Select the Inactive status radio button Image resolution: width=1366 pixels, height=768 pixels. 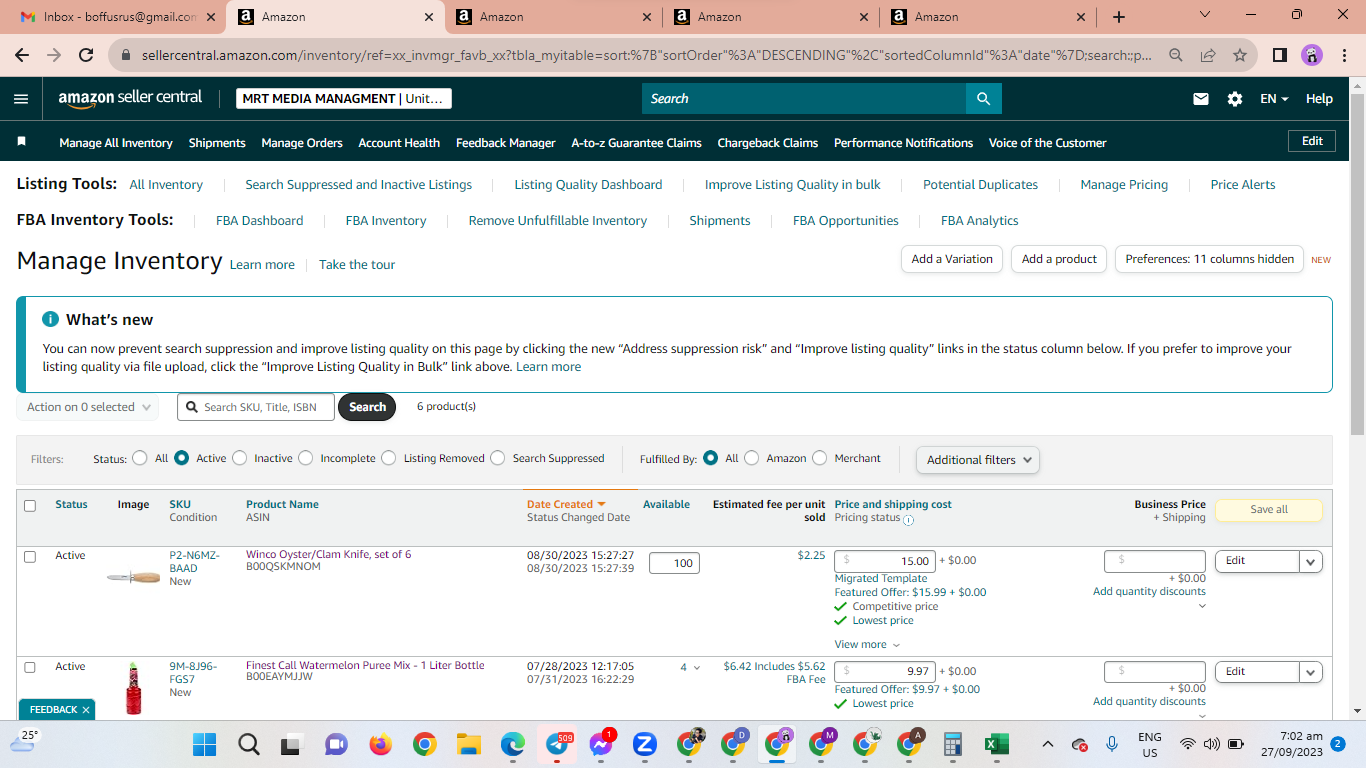click(239, 458)
